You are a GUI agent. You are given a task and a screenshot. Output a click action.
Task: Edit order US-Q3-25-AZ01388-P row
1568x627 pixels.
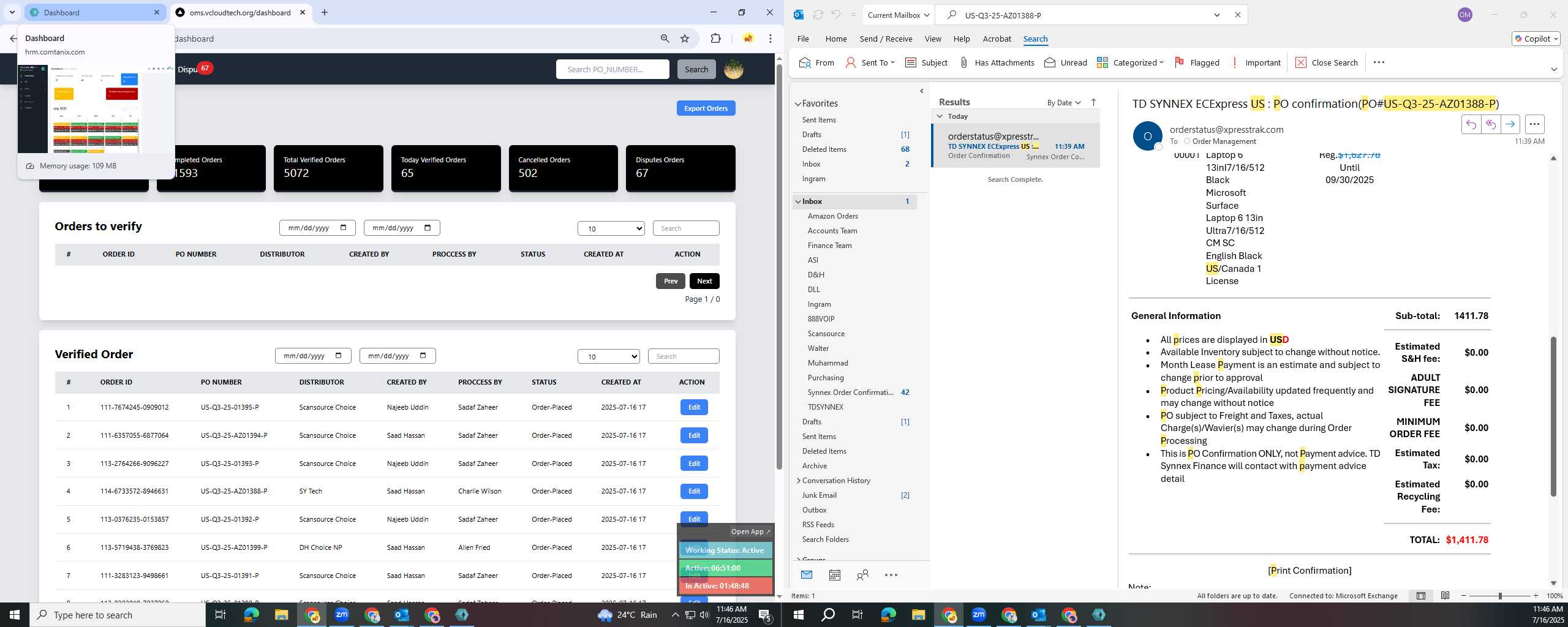[x=694, y=491]
